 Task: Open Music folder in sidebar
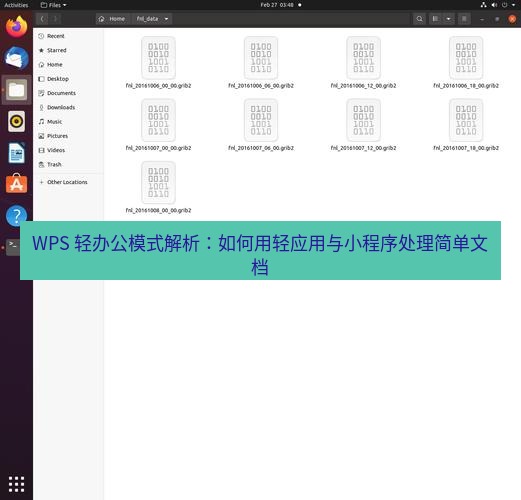(x=68, y=122)
